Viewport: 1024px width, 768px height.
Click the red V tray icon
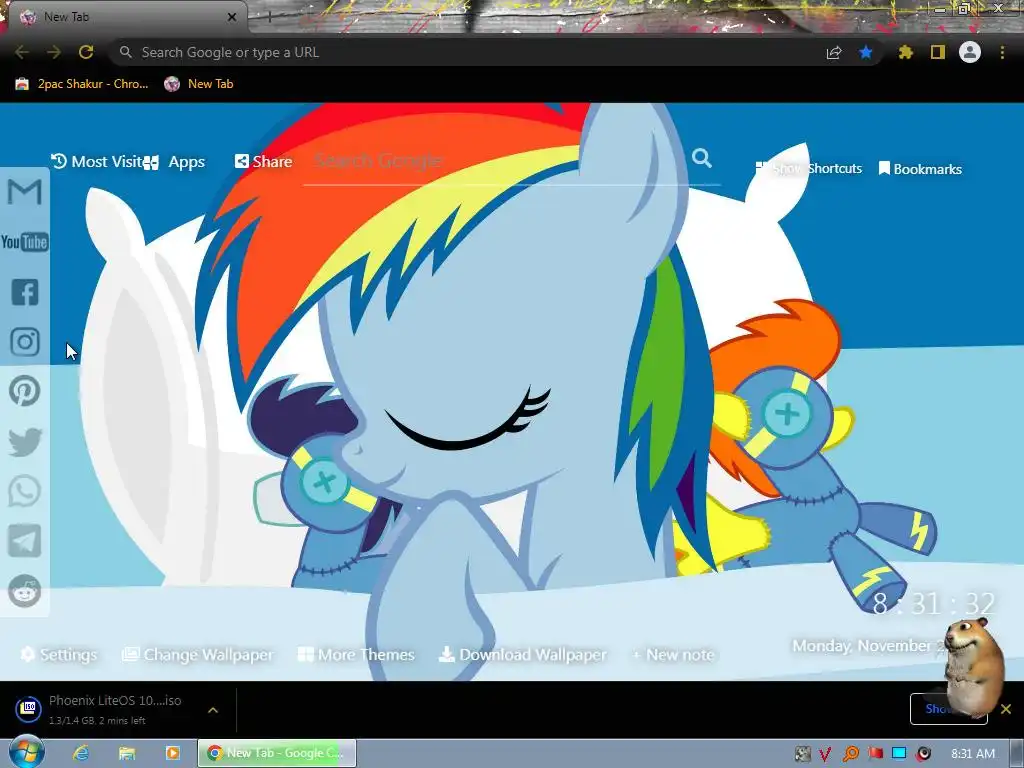point(825,754)
